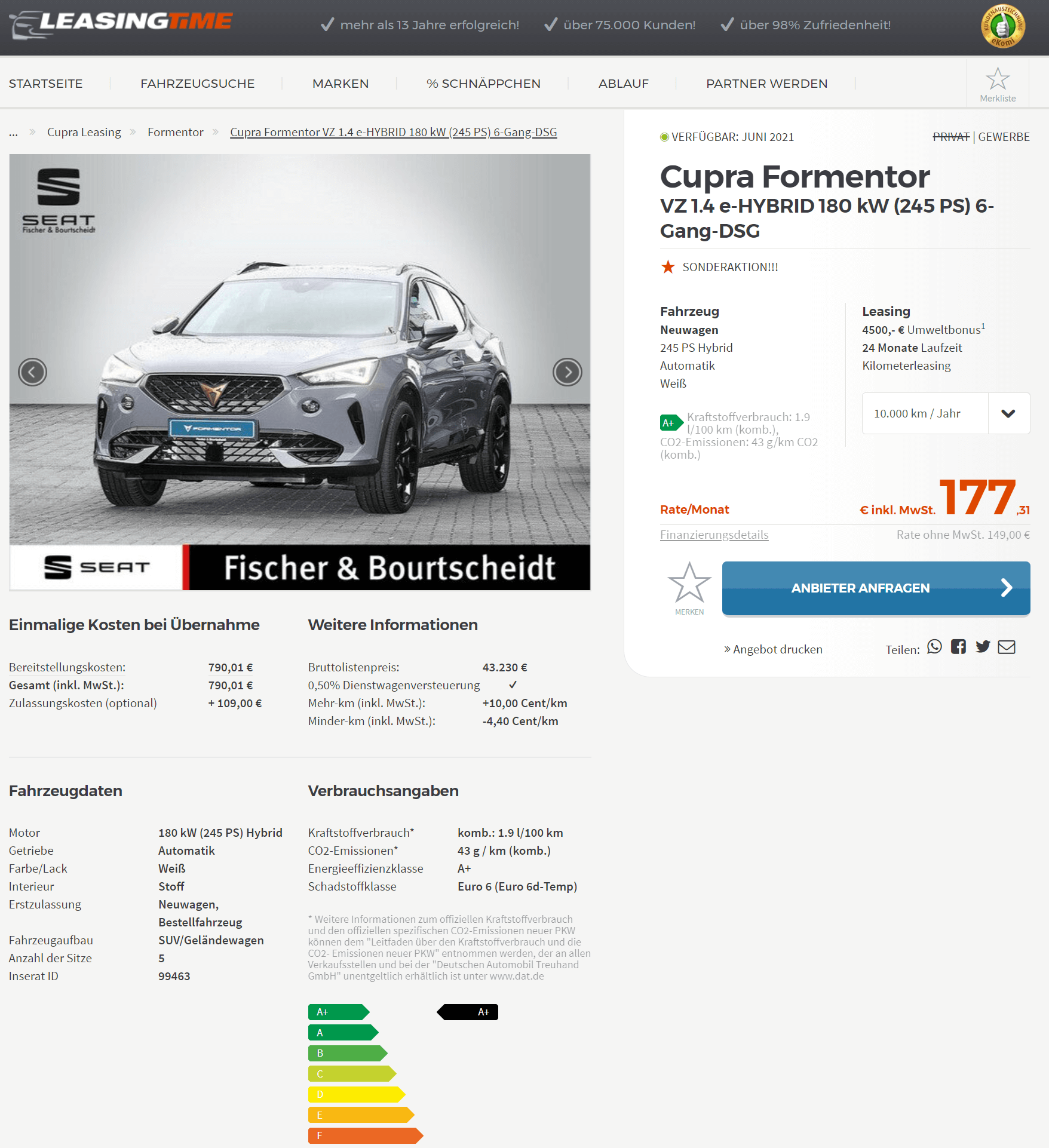Click Zulassungskosten value + 109,00 €

click(x=235, y=703)
